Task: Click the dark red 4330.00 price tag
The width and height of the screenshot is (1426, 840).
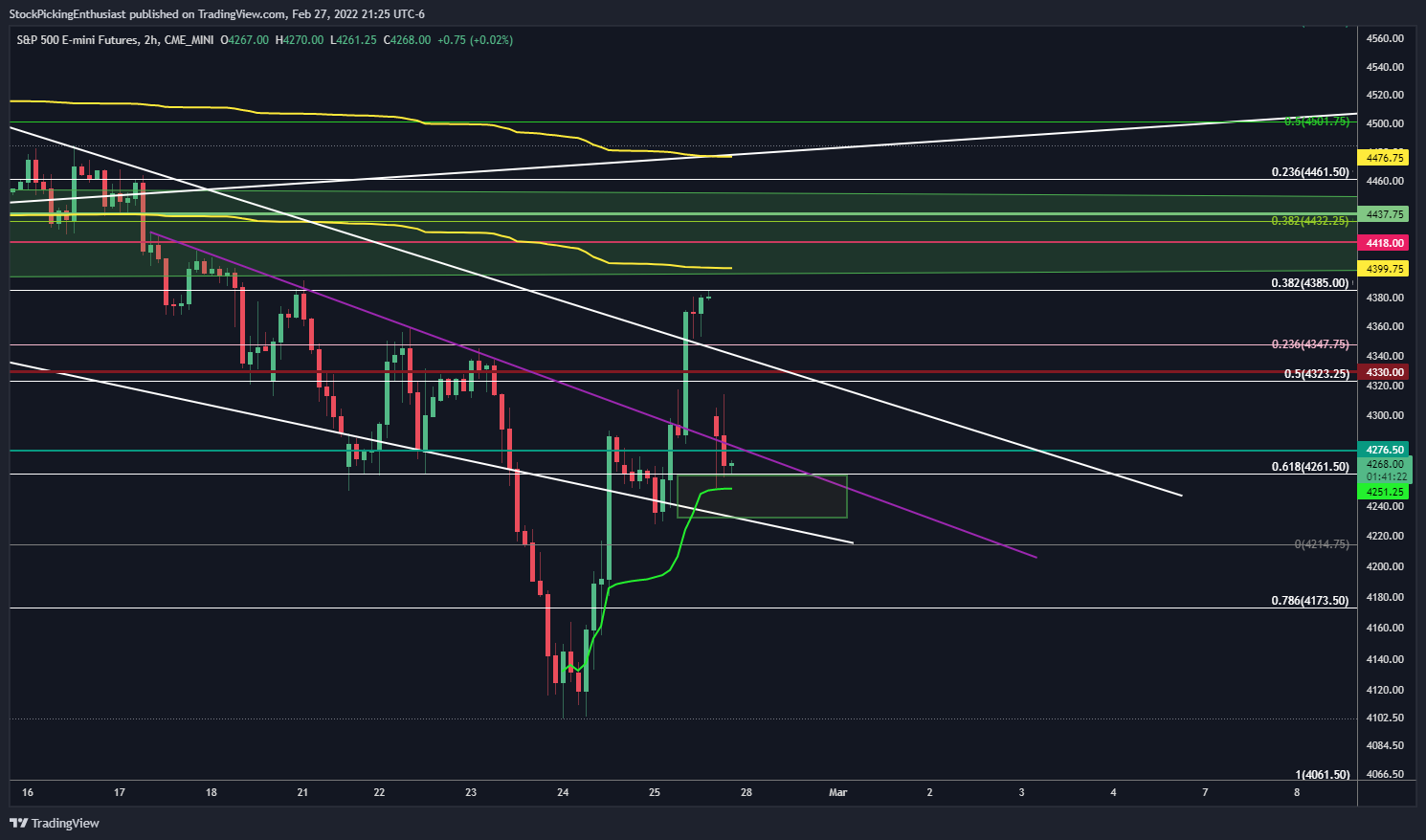Action: pos(1385,372)
